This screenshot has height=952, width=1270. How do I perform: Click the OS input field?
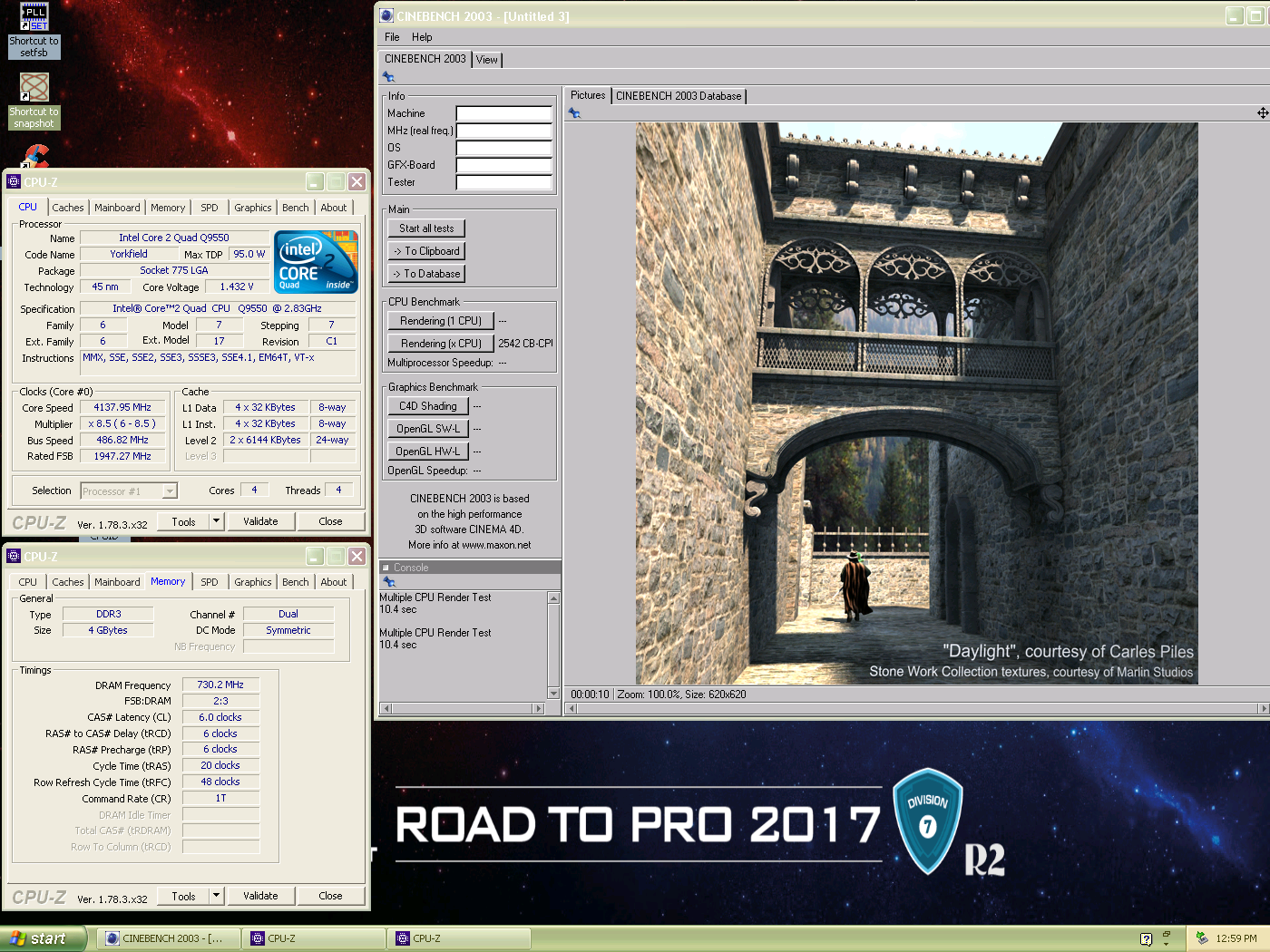coord(503,148)
